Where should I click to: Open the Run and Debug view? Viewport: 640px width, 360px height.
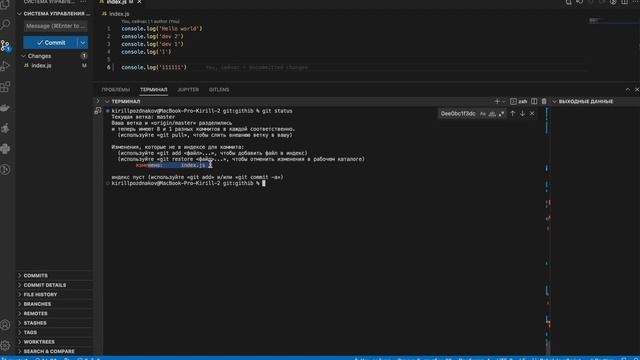5,66
